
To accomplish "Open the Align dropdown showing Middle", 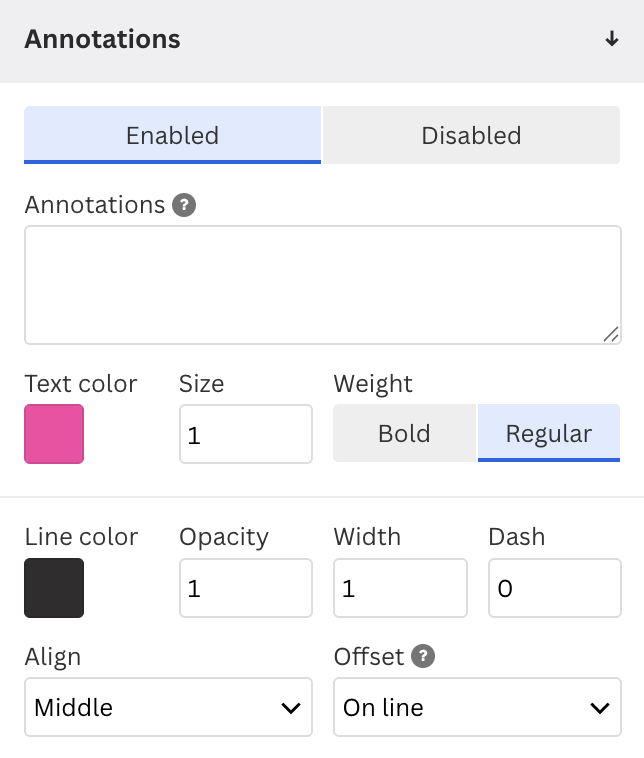I will click(168, 707).
